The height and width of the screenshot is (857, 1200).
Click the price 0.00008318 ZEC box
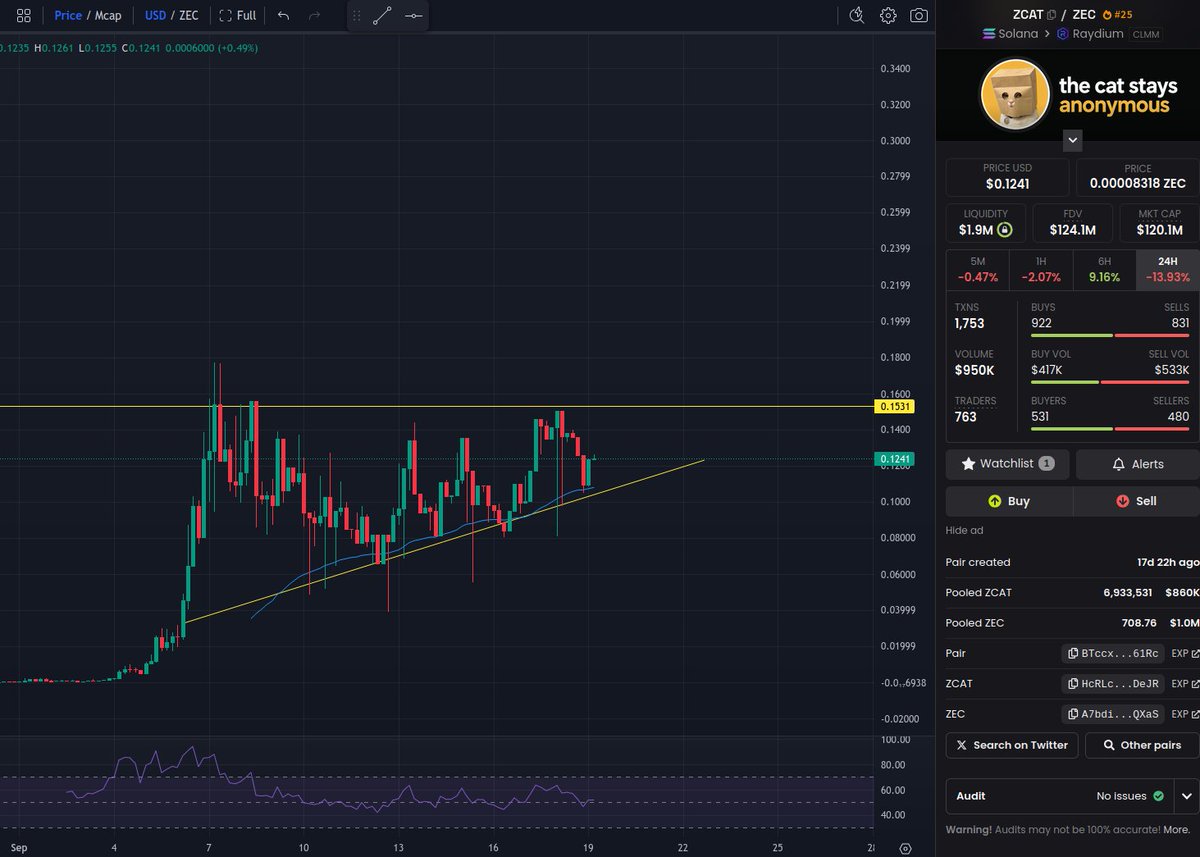tap(1137, 177)
